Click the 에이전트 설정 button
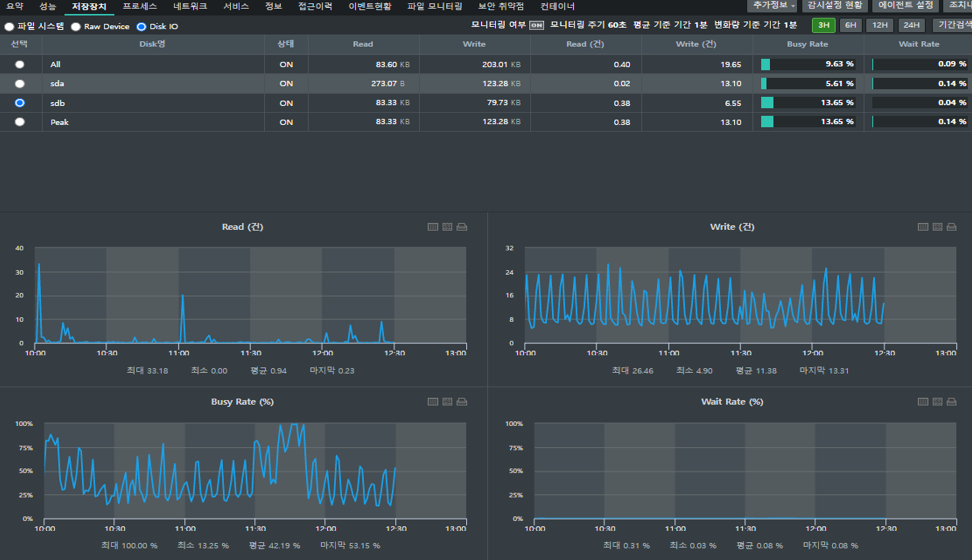The image size is (972, 560). 906,6
